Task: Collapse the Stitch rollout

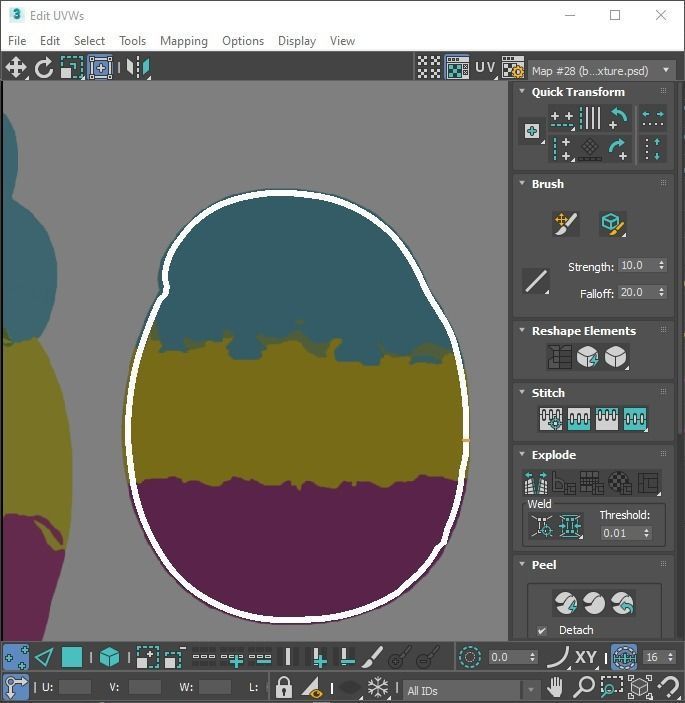Action: 522,392
